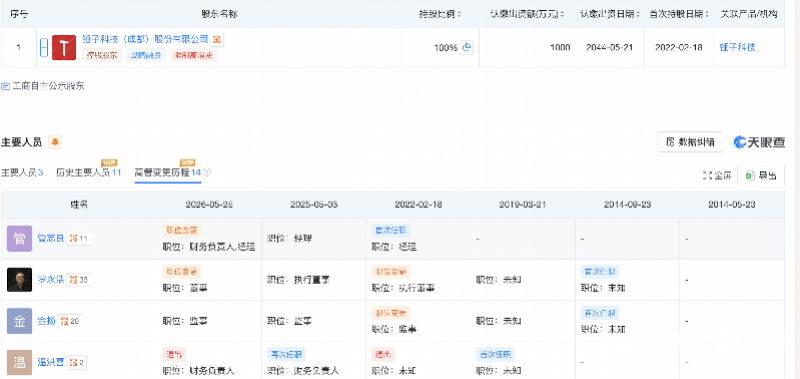The image size is (800, 379).
Task: Click the 2044-05-21 date cell
Action: point(609,47)
